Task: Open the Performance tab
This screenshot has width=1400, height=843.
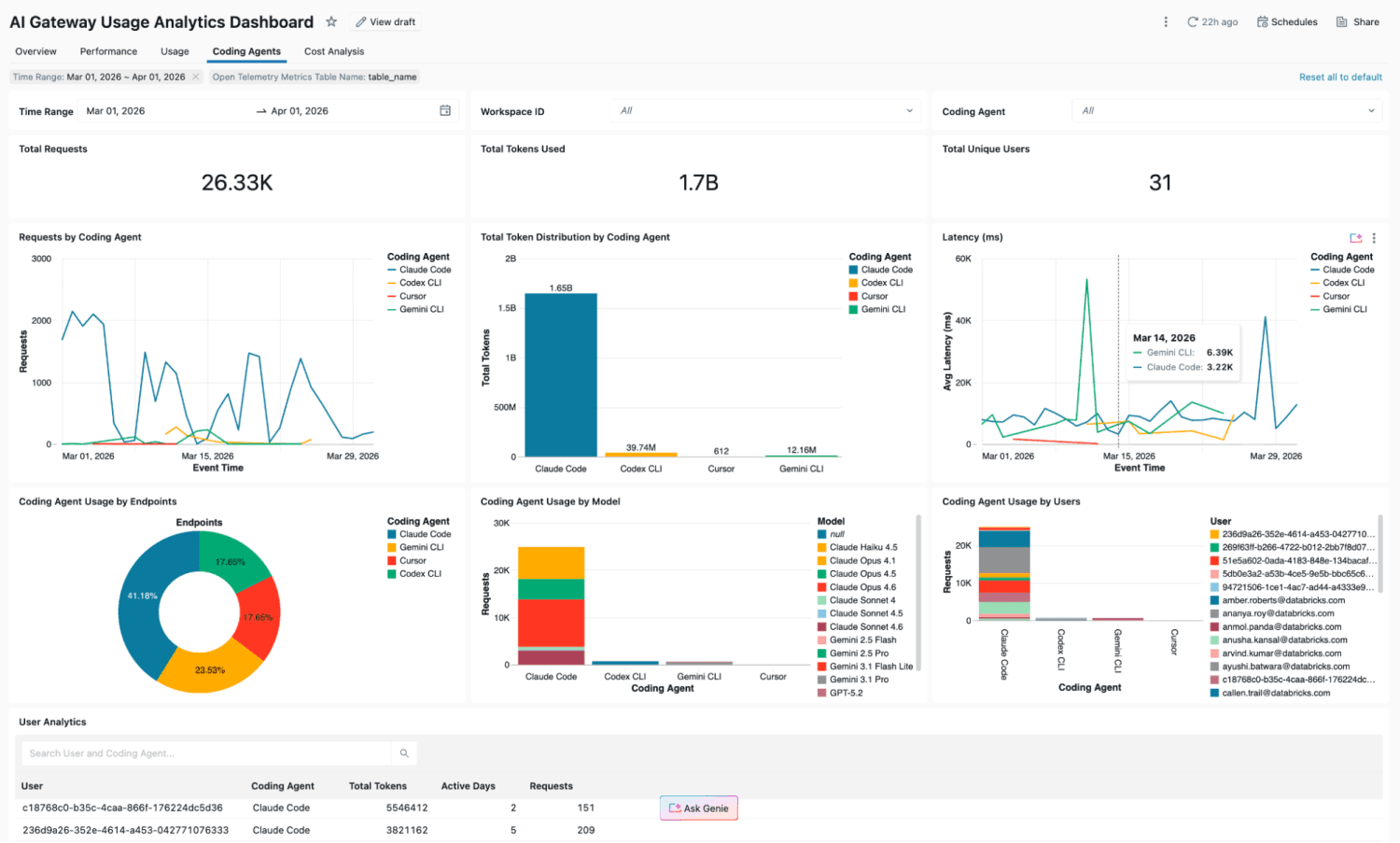Action: click(x=108, y=51)
